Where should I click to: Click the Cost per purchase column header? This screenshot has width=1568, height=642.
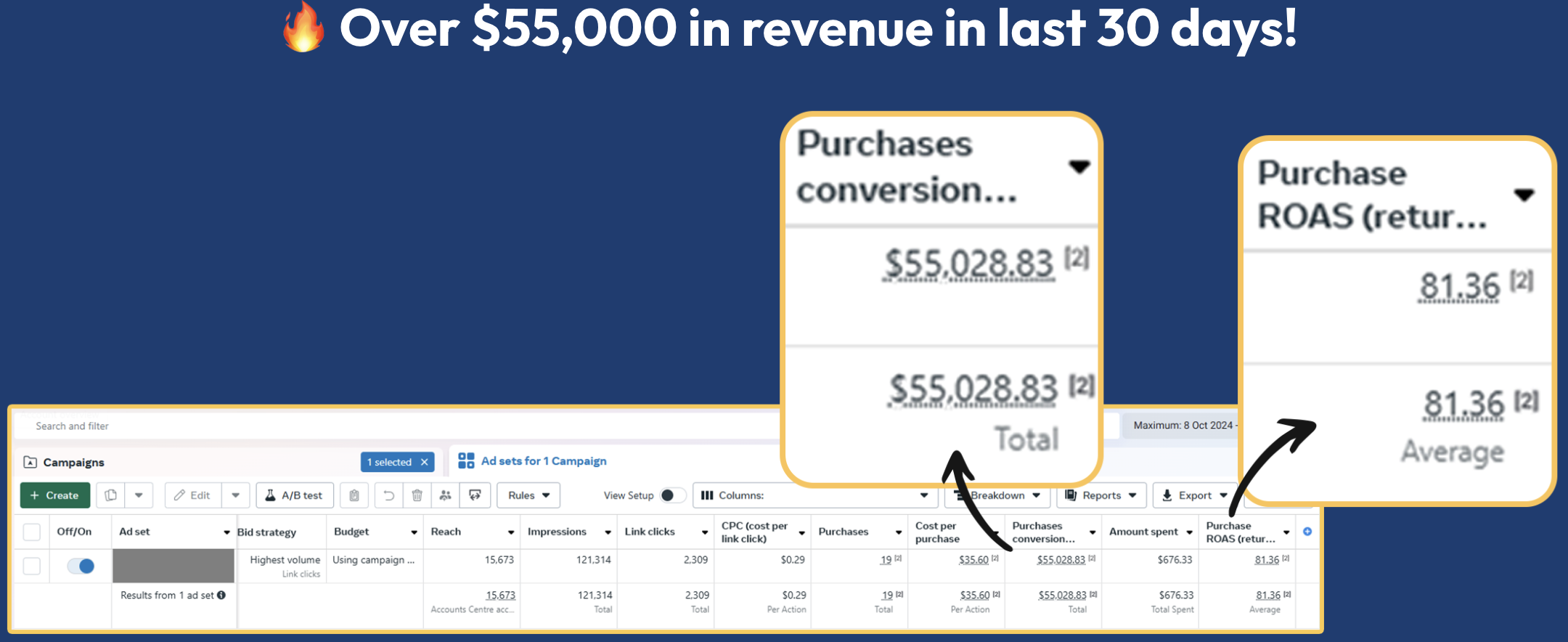click(937, 532)
